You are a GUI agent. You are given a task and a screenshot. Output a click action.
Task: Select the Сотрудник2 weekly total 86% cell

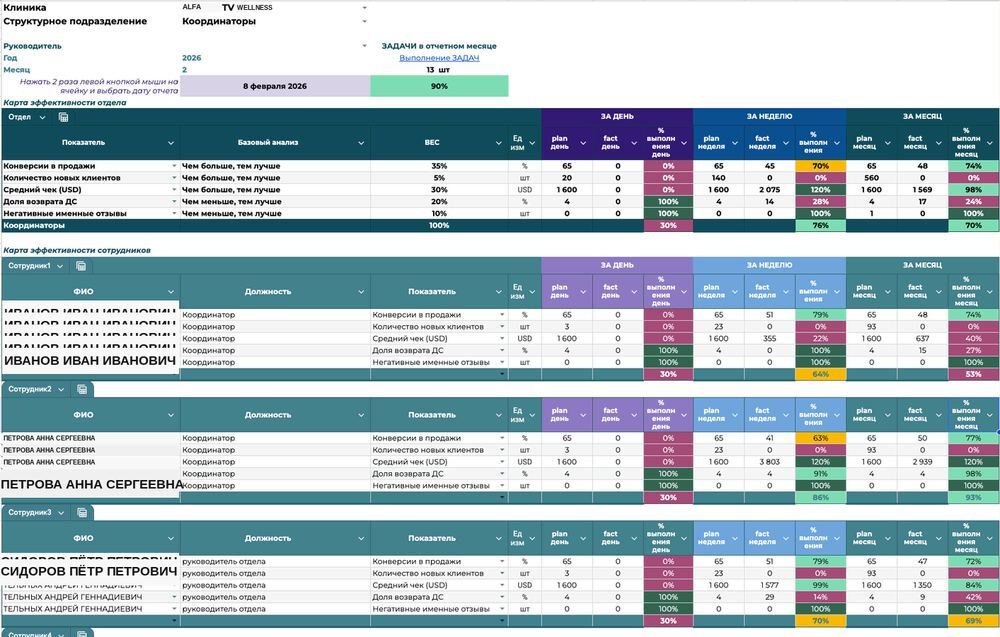[820, 498]
